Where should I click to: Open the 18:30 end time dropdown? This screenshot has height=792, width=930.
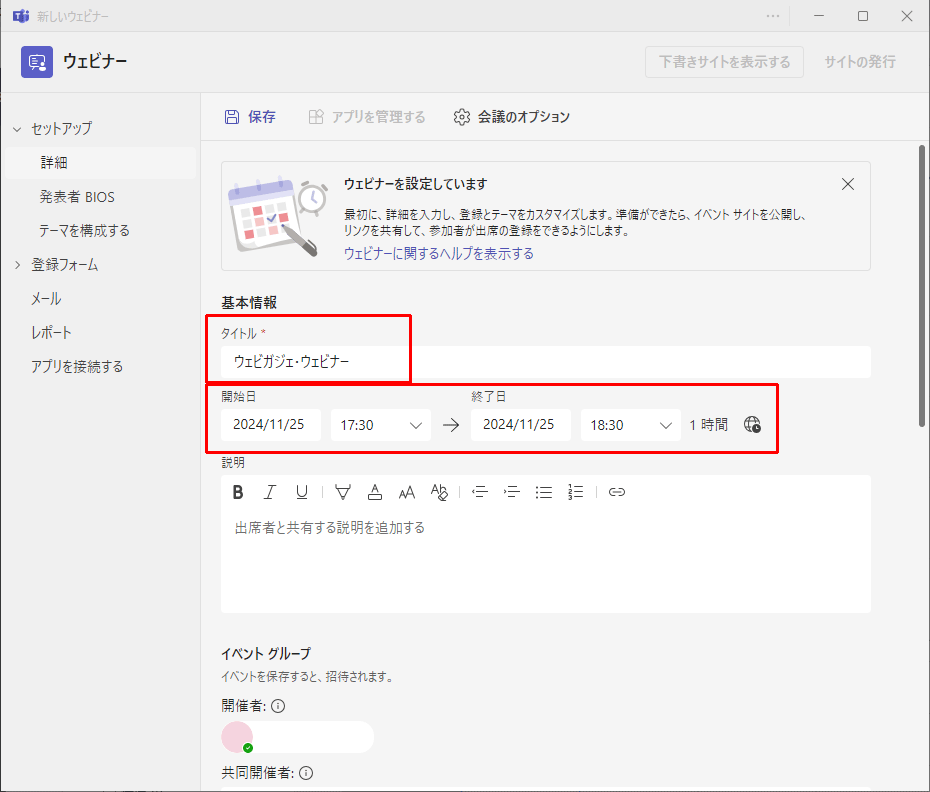pos(630,425)
